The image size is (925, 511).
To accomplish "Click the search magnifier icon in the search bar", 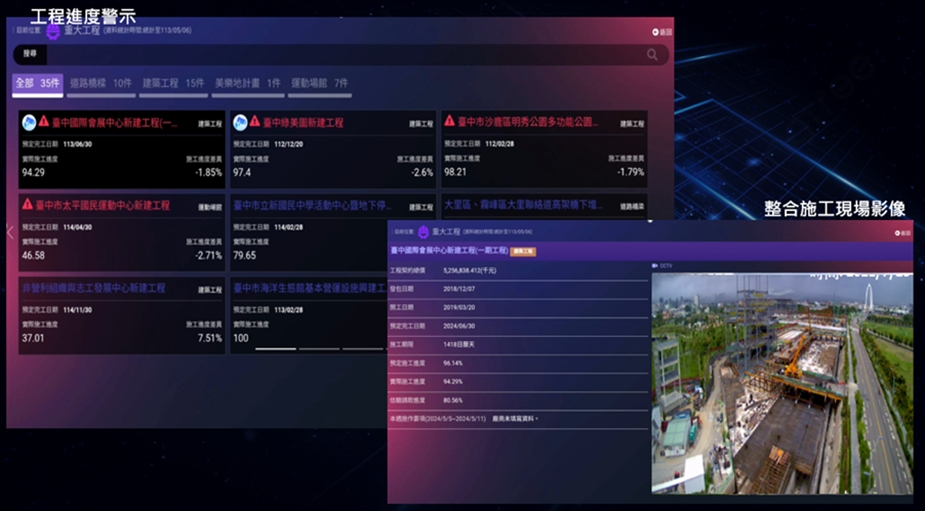I will (652, 54).
